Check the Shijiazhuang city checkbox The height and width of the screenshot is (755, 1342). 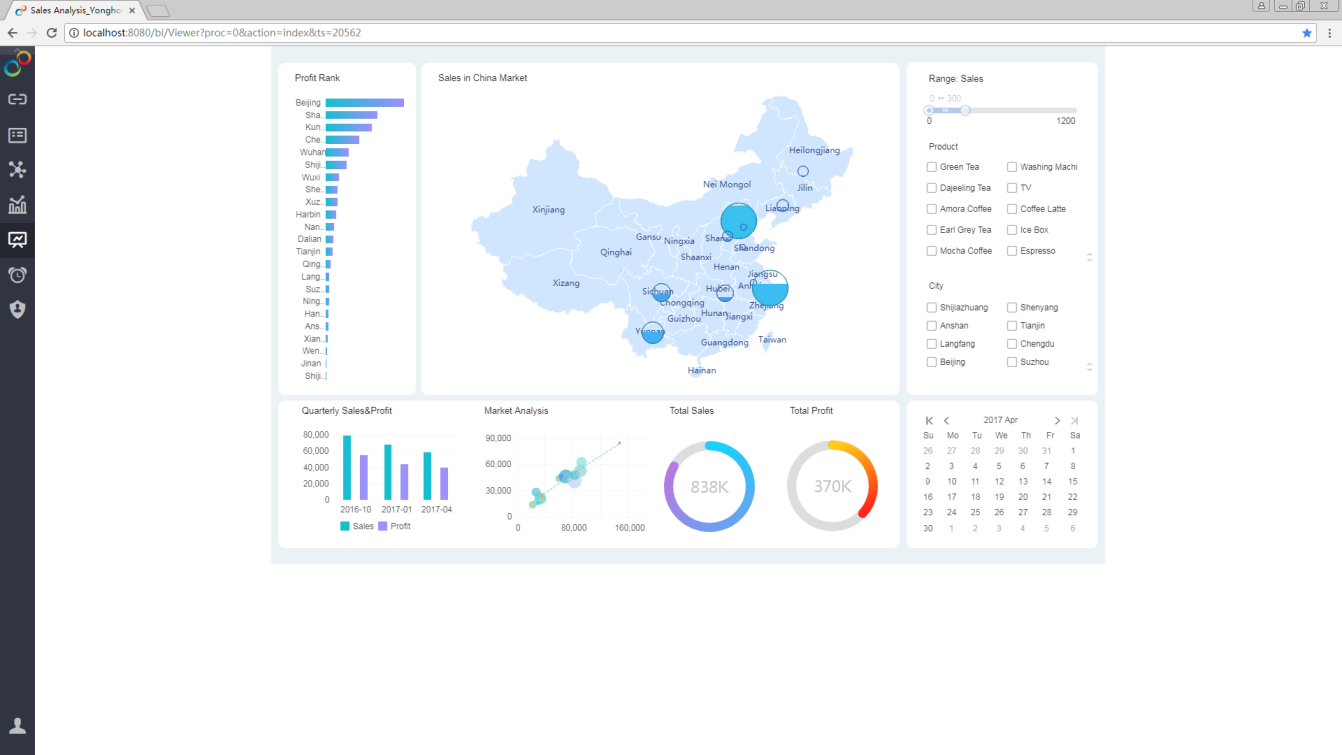click(932, 308)
